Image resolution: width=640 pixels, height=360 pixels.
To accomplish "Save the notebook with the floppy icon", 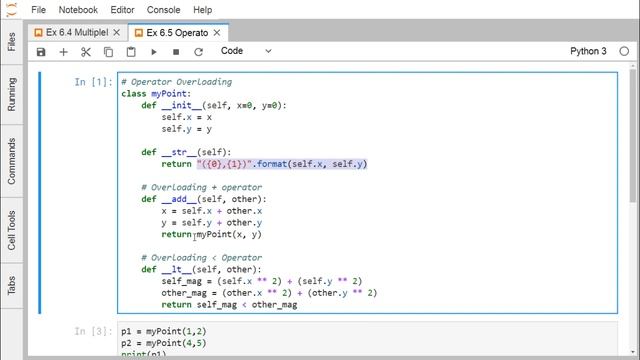I will [x=41, y=52].
